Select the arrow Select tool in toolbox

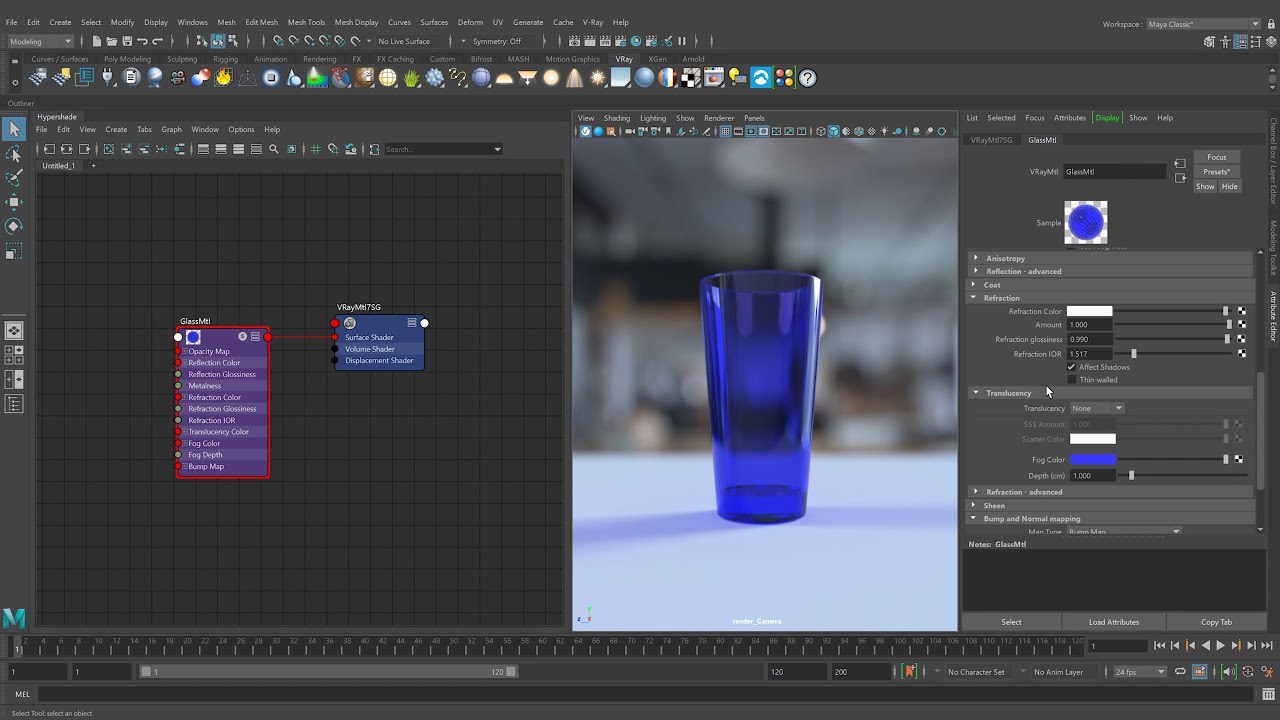coord(14,129)
